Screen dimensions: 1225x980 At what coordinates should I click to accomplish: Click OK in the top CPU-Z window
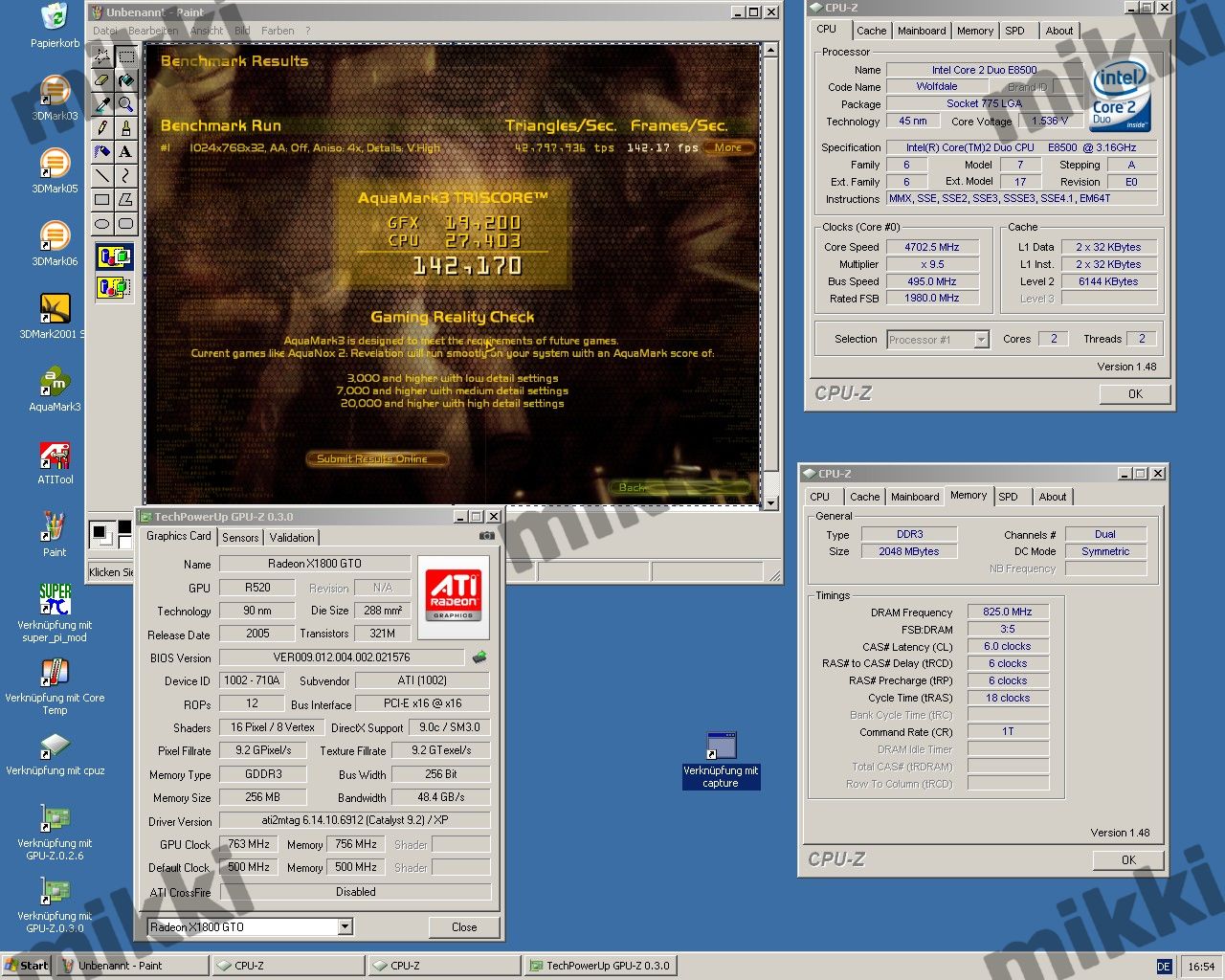[1135, 394]
